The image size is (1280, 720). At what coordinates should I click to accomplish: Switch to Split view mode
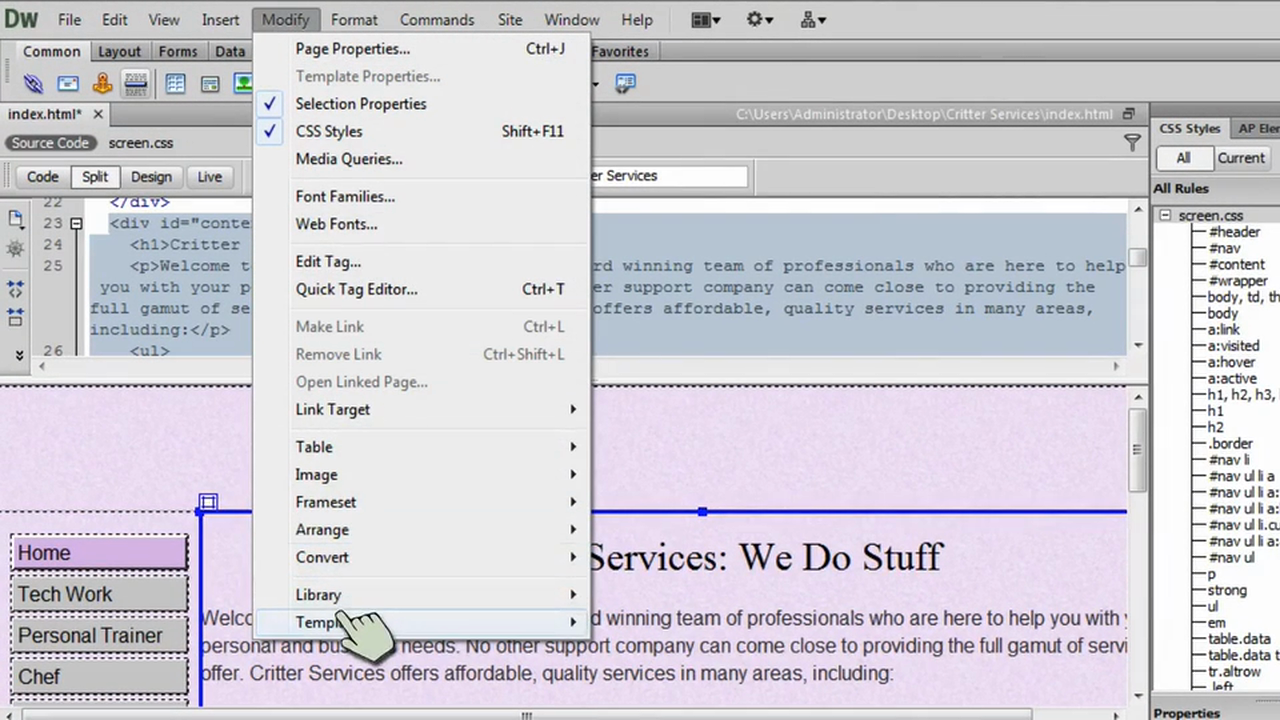pos(95,177)
